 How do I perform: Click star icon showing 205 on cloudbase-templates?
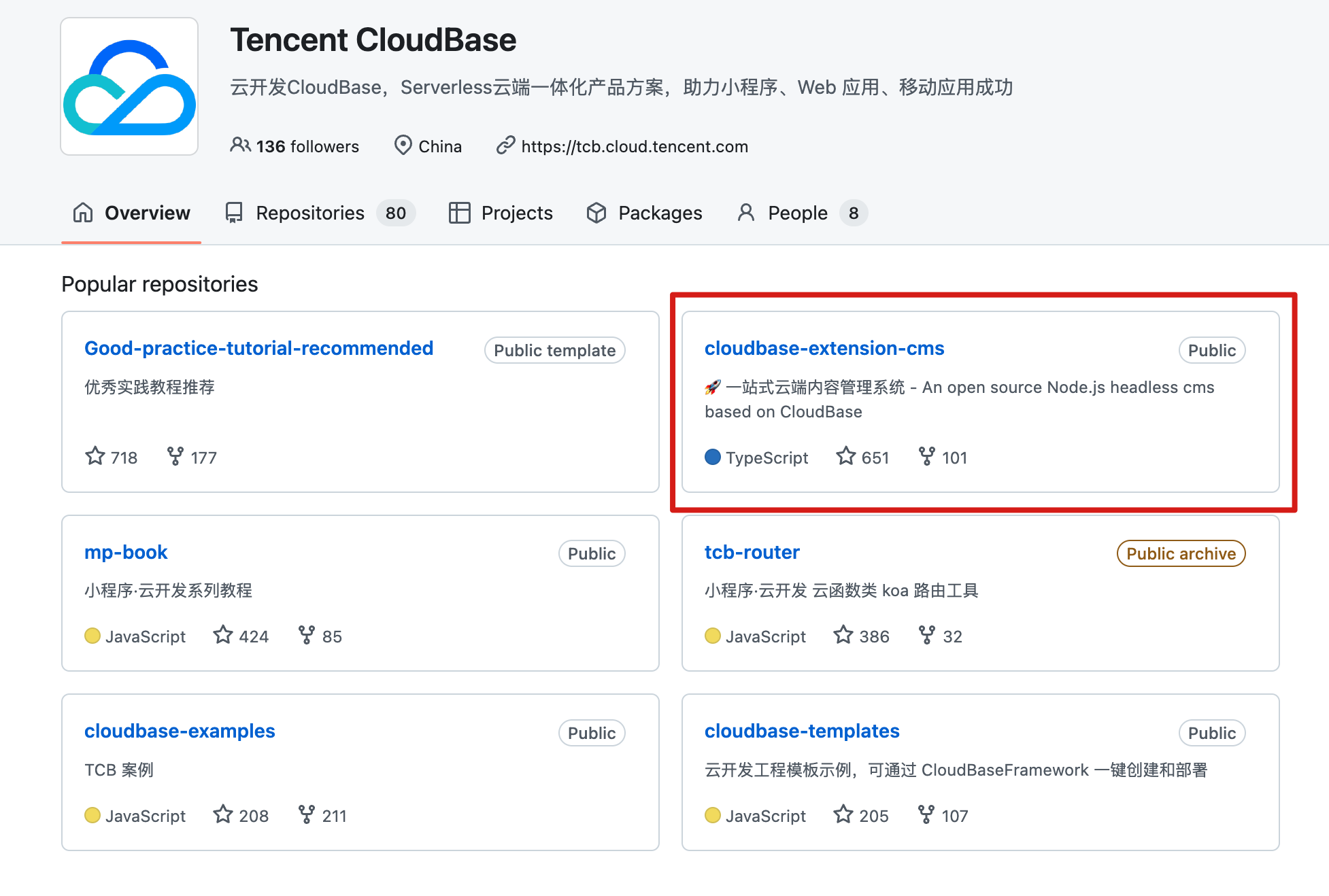tap(843, 814)
